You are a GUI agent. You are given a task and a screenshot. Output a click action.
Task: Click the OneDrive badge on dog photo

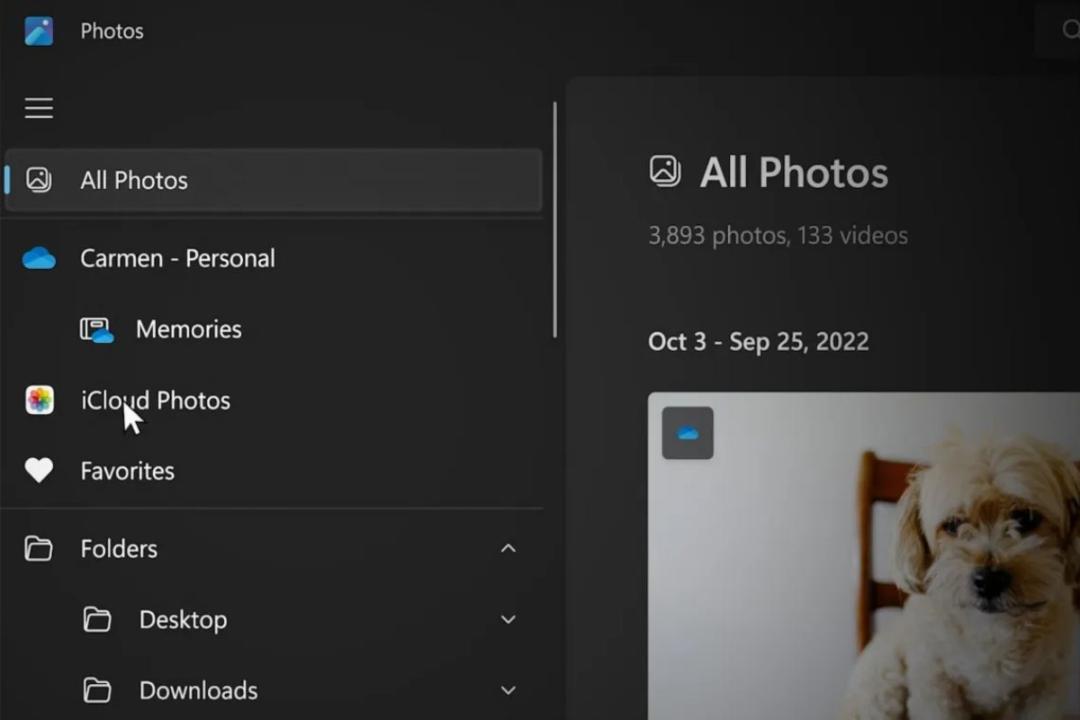pos(687,433)
